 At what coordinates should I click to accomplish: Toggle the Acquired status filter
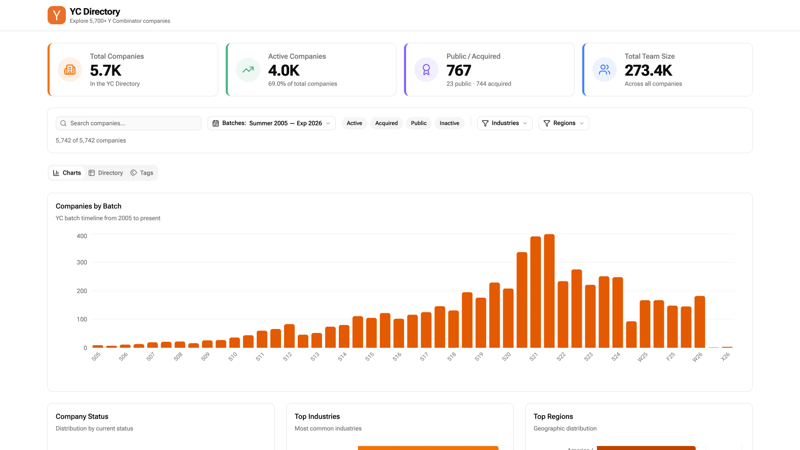click(386, 123)
